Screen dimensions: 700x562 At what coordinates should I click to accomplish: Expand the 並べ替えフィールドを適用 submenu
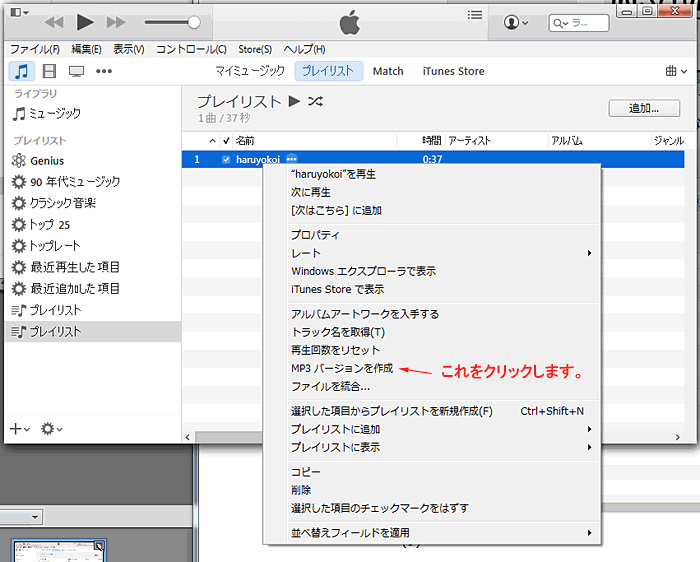(x=442, y=533)
